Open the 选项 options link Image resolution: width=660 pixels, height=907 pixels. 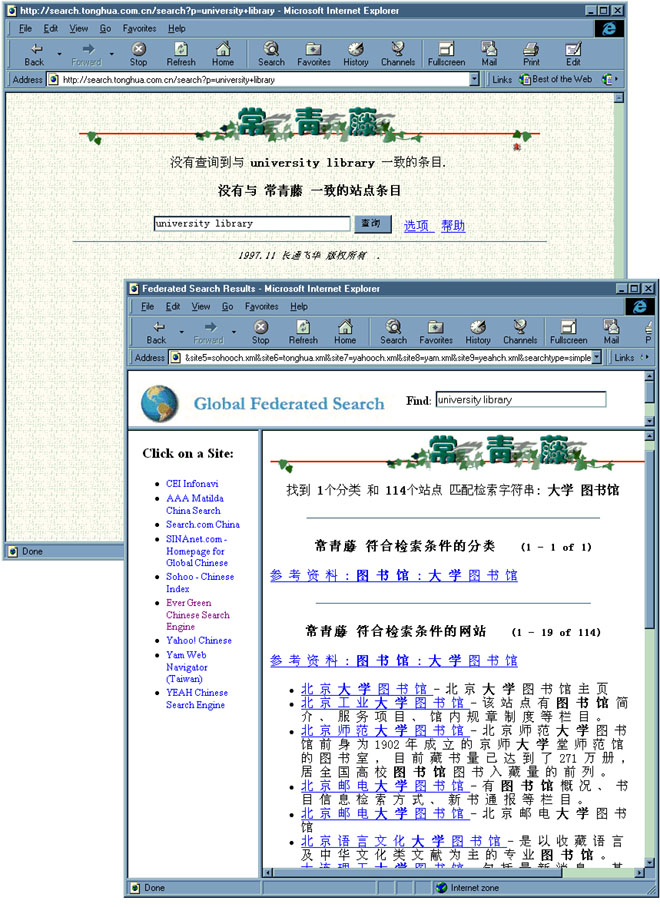[417, 226]
